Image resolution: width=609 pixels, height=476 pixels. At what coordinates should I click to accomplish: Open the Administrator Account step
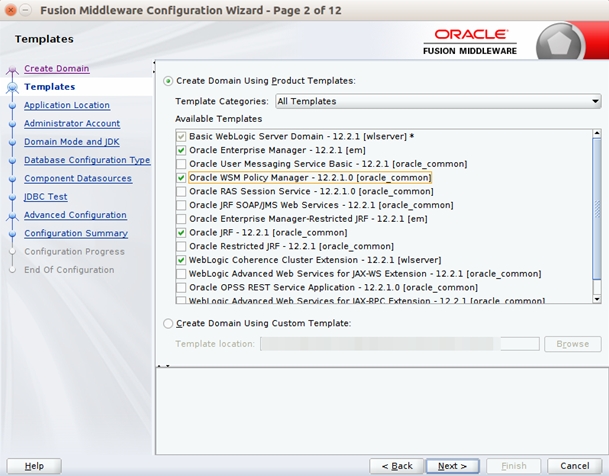[72, 123]
